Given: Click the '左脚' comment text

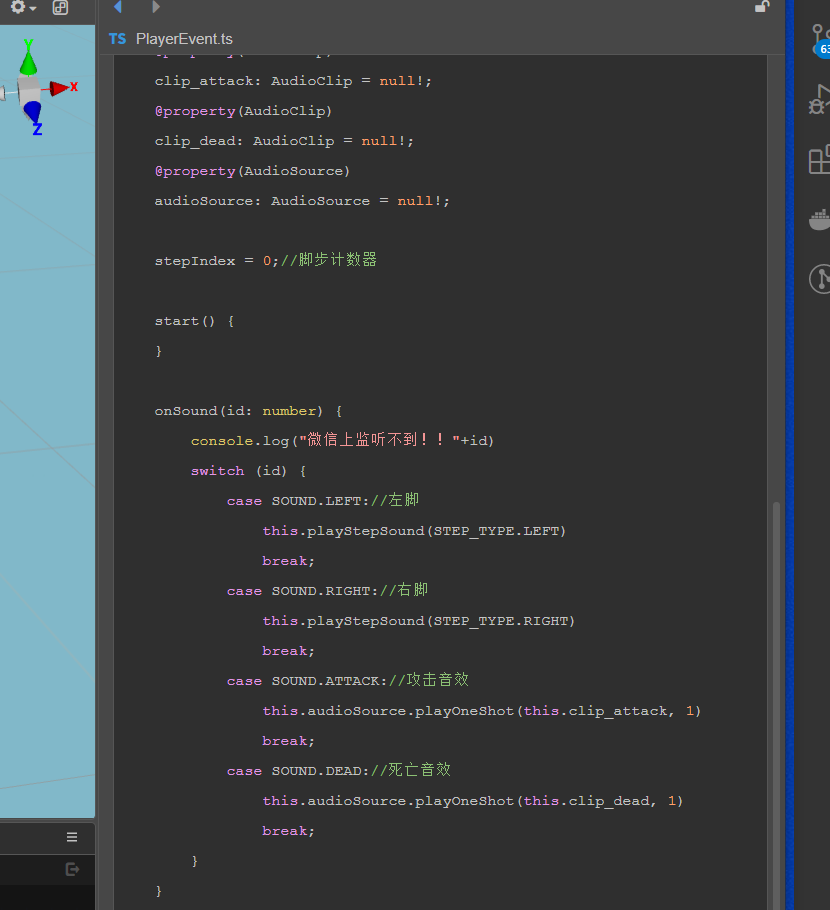Looking at the screenshot, I should pyautogui.click(x=404, y=500).
